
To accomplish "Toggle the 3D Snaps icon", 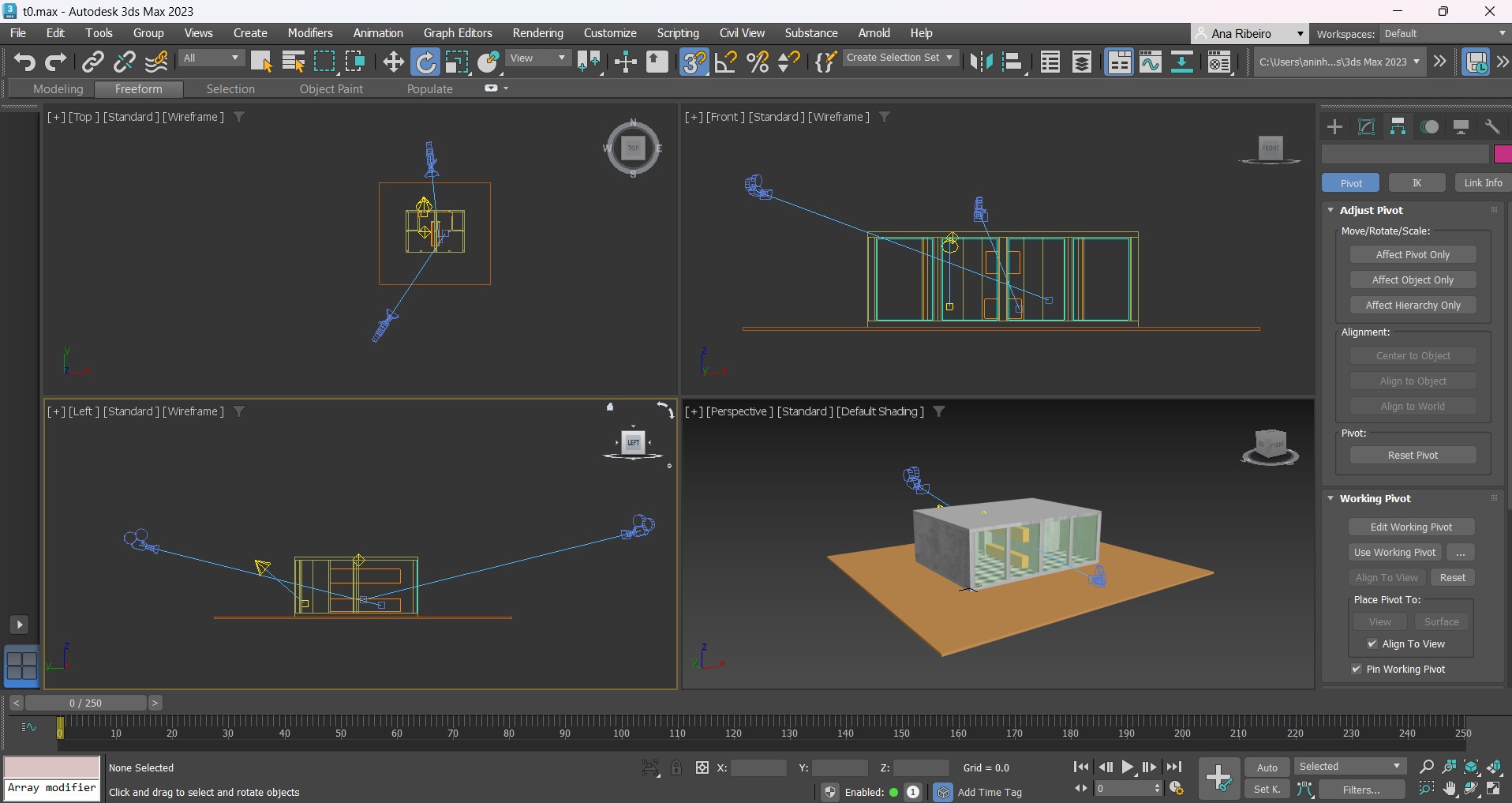I will [x=694, y=62].
